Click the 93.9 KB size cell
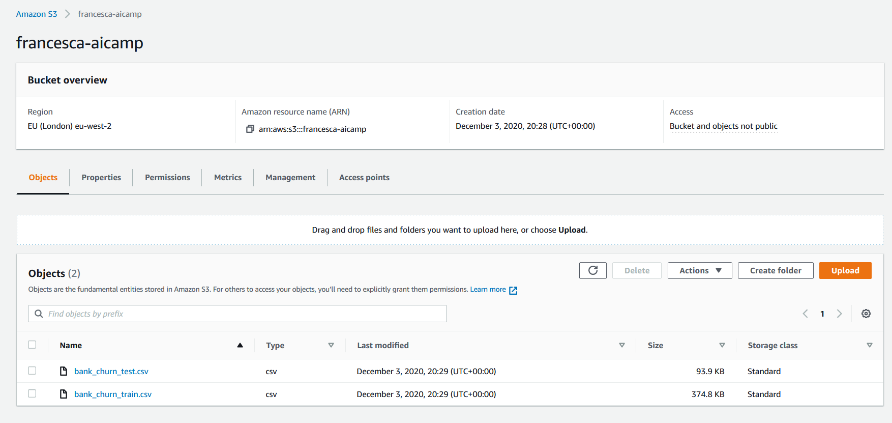Viewport: 892px width, 423px height. click(x=708, y=371)
